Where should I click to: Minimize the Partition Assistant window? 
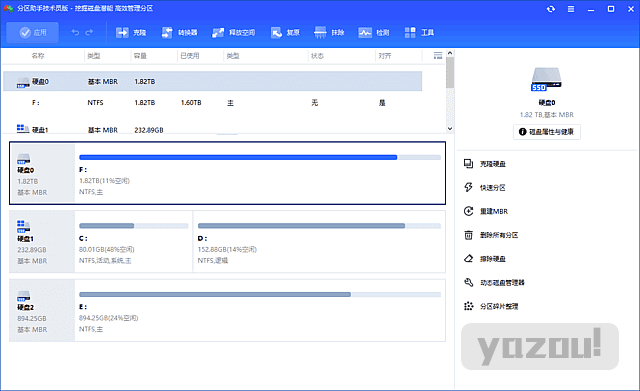[x=591, y=9]
